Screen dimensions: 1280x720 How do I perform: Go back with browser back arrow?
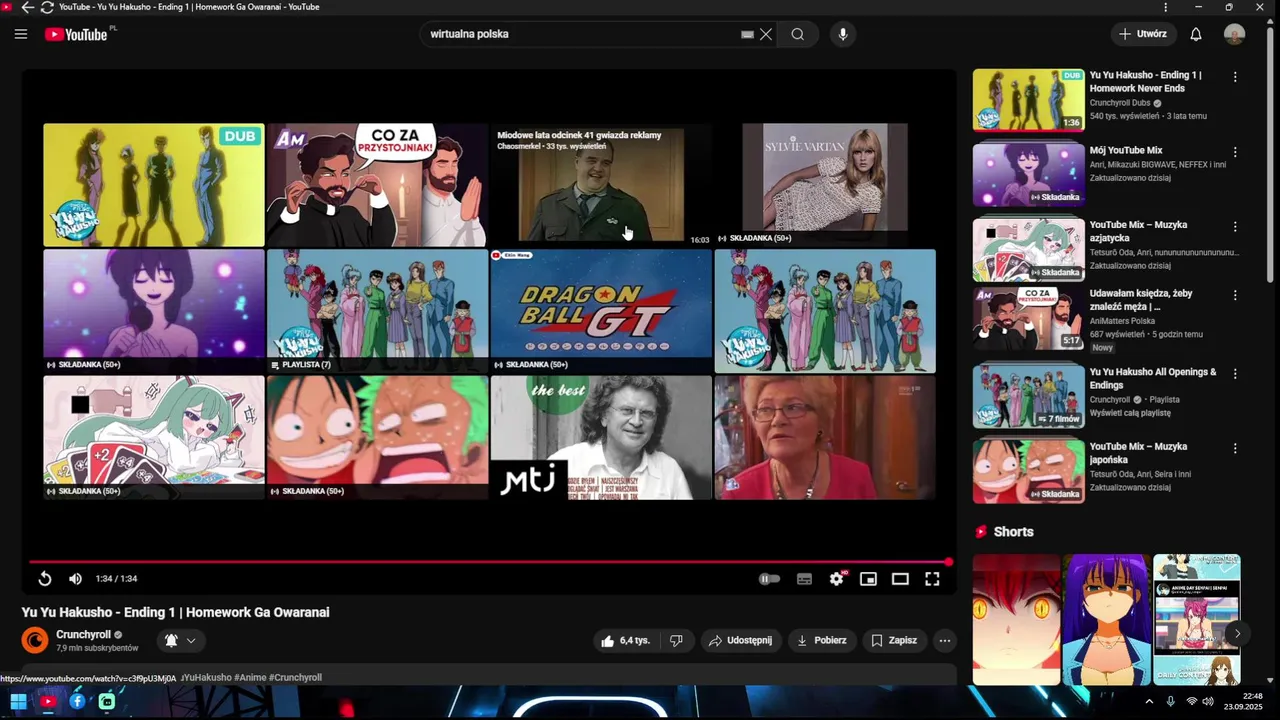point(27,7)
